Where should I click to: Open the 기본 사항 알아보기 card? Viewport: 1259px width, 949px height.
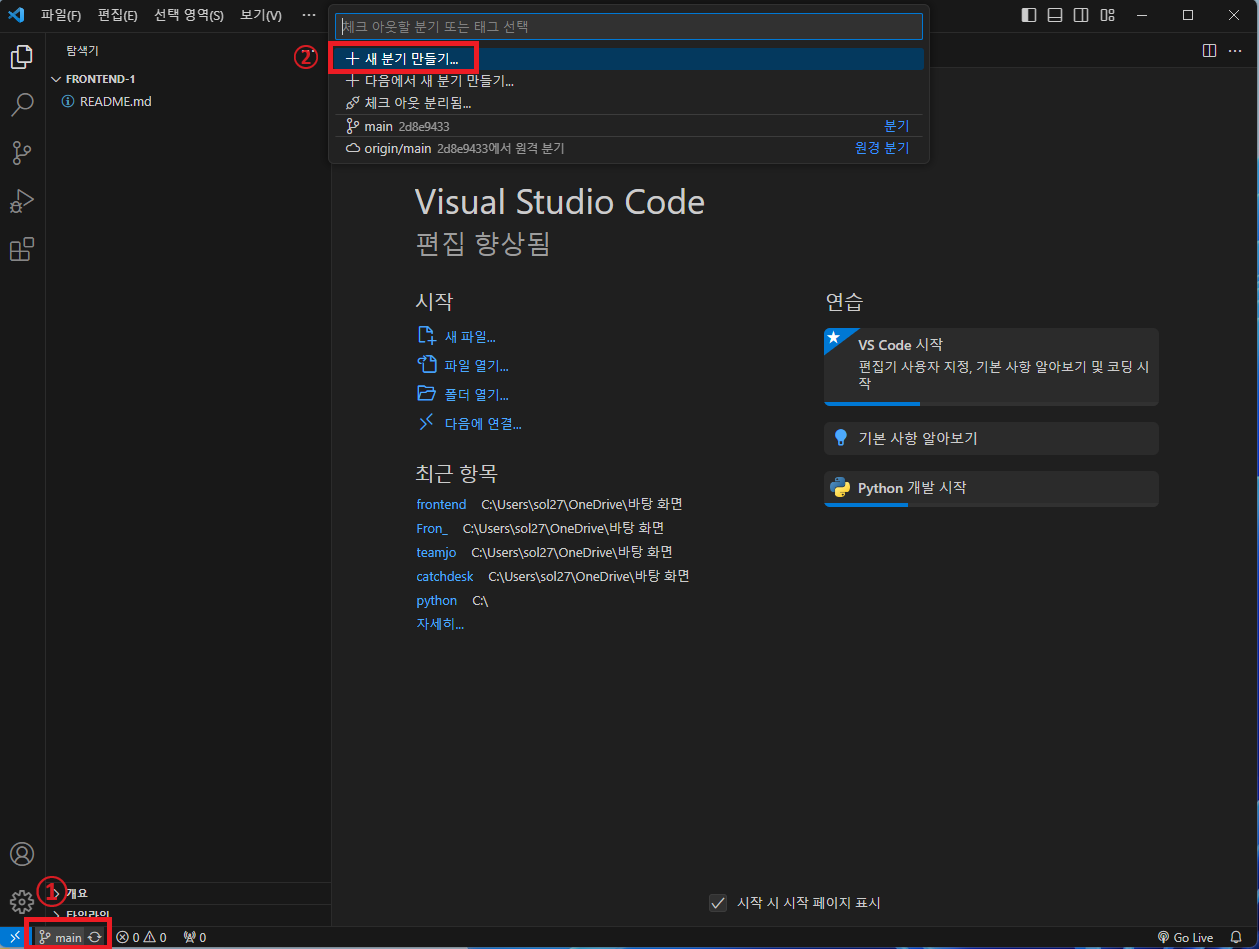(991, 438)
